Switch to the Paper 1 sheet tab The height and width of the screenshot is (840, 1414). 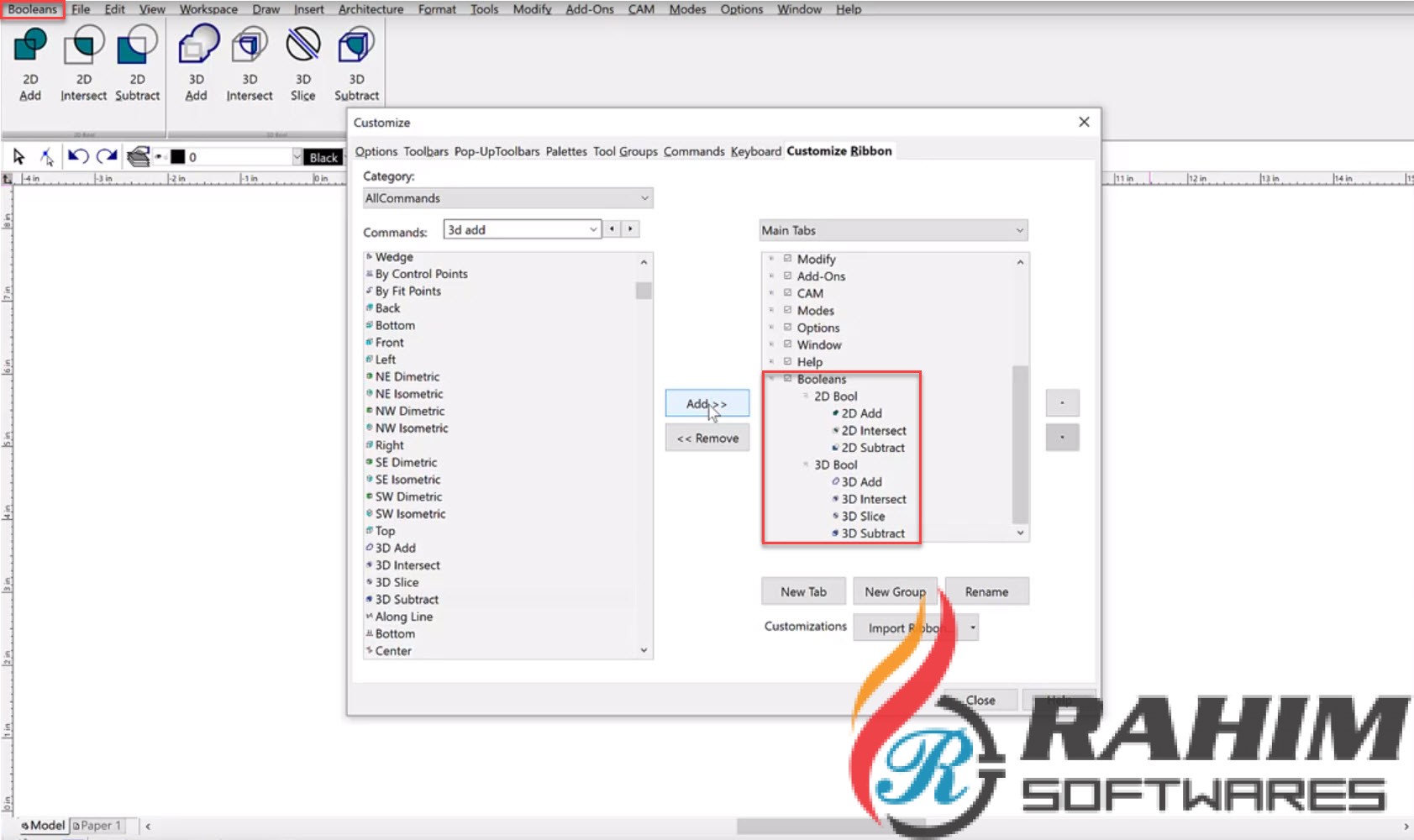click(x=97, y=826)
